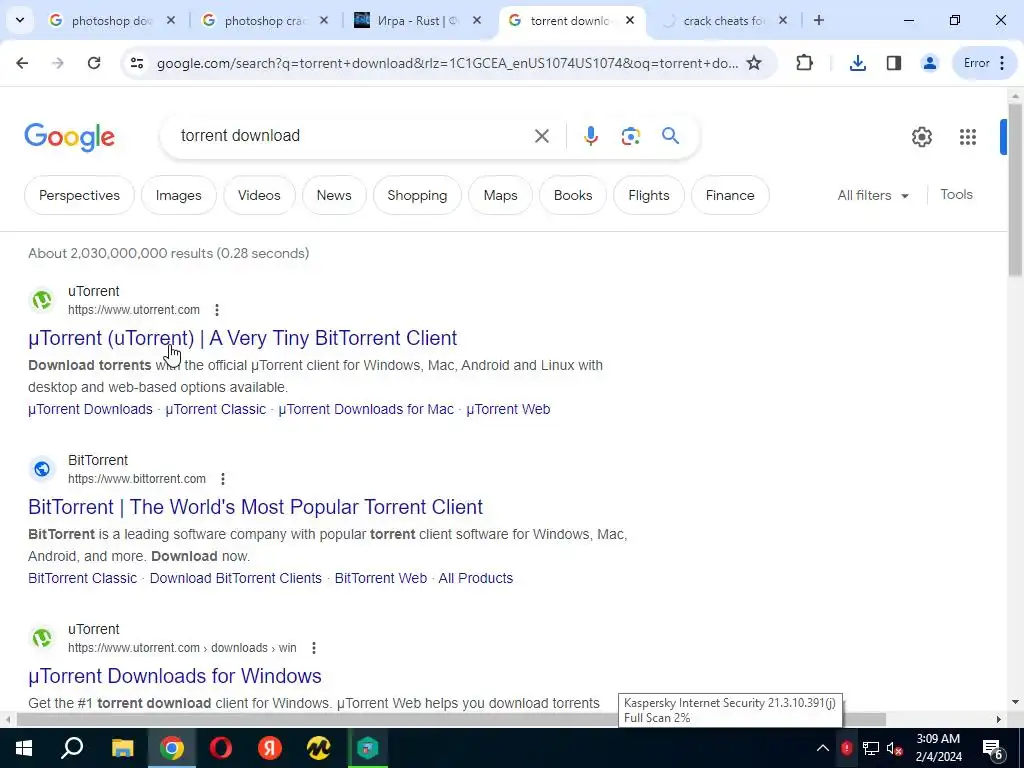Open options menu for bittorrent.com result
Viewport: 1024px width, 768px height.
[x=223, y=479]
